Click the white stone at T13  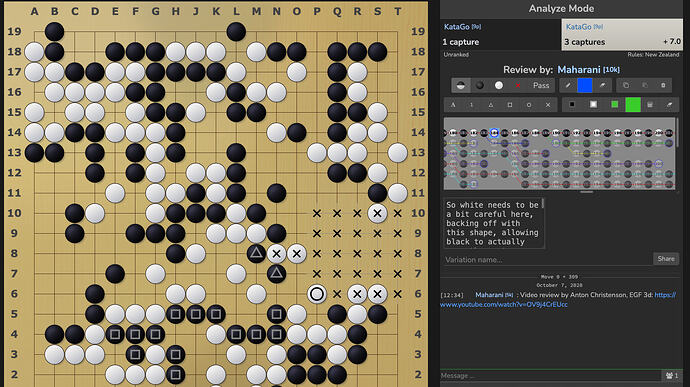click(397, 153)
